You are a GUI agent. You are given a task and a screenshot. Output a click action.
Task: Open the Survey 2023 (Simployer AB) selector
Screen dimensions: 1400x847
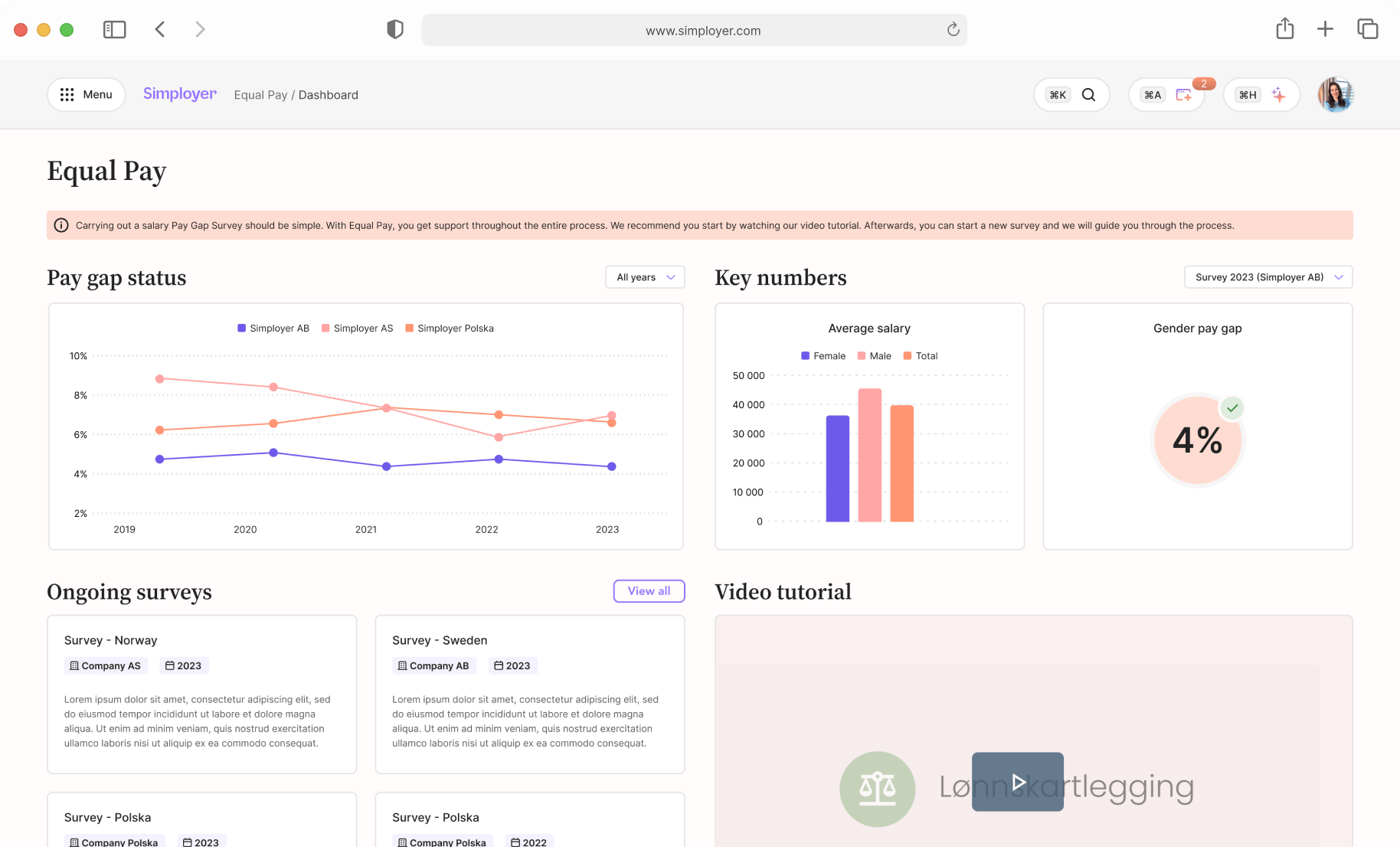pyautogui.click(x=1267, y=276)
